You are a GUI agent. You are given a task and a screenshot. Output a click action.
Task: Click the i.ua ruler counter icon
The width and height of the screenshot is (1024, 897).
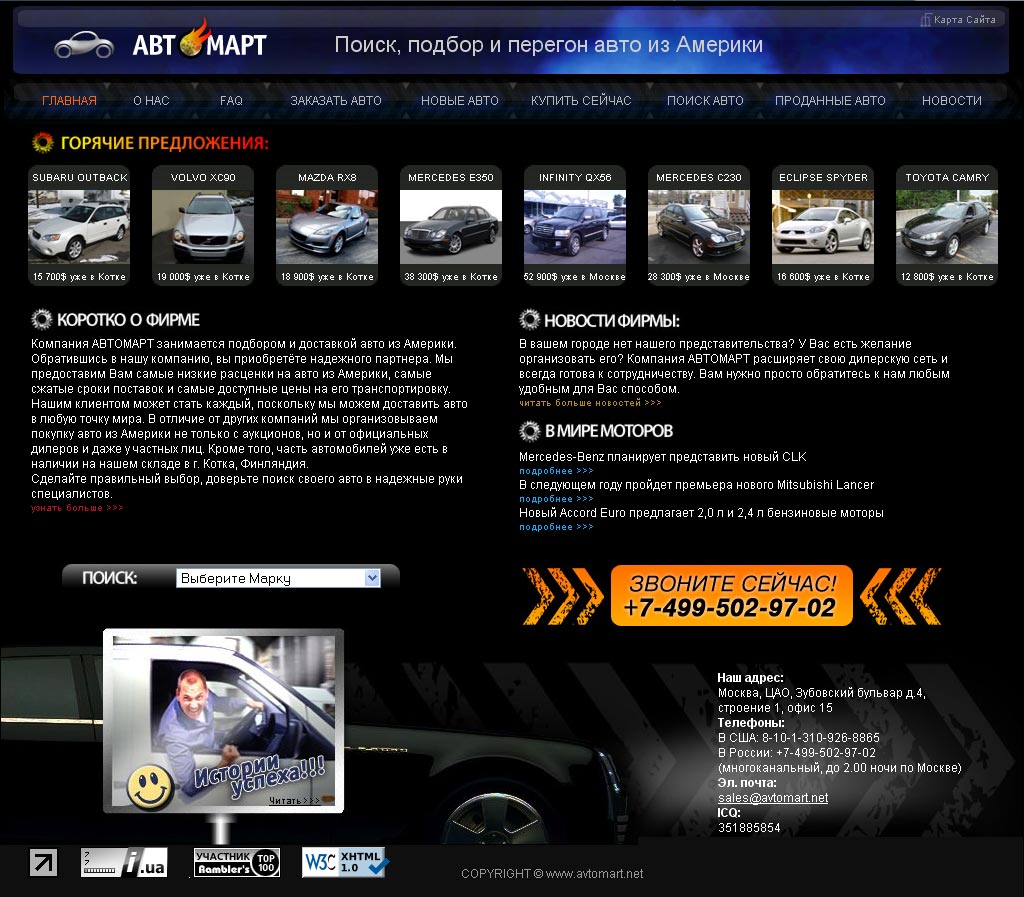pos(125,864)
